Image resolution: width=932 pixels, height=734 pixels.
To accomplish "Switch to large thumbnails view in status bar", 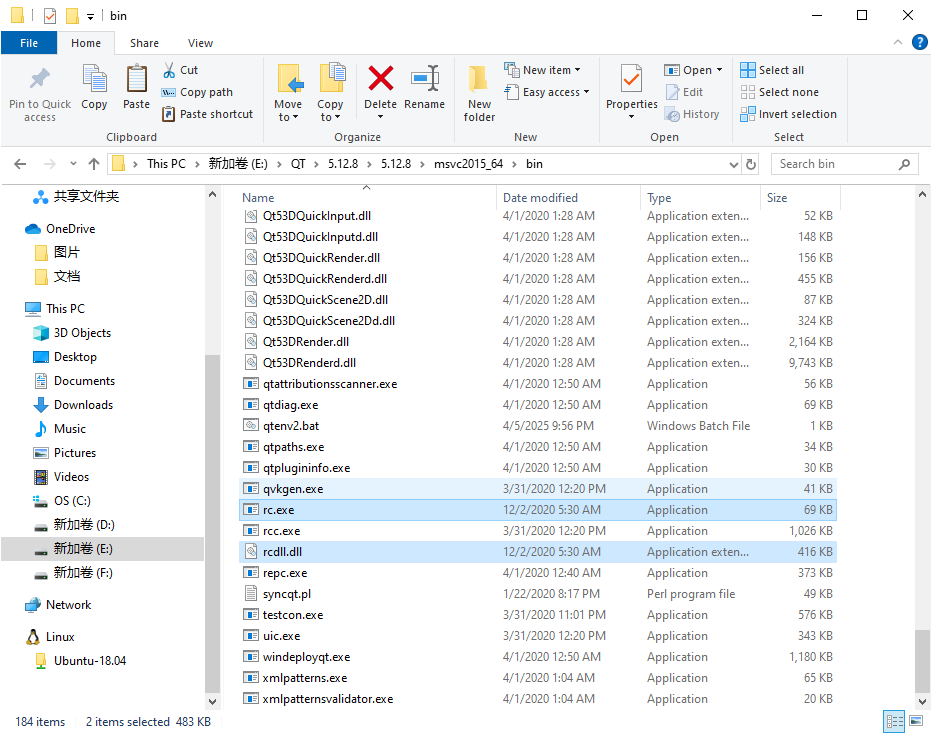I will (x=915, y=721).
